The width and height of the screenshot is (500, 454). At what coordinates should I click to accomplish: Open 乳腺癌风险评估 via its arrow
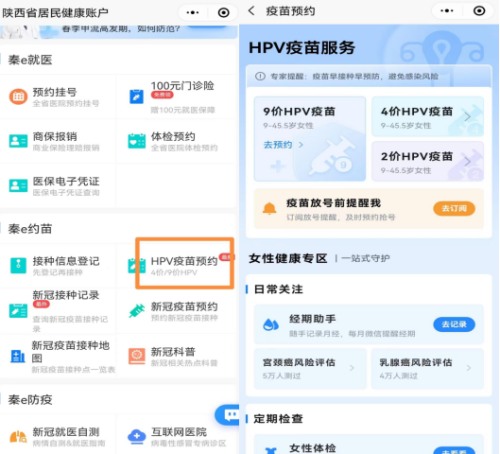[469, 368]
